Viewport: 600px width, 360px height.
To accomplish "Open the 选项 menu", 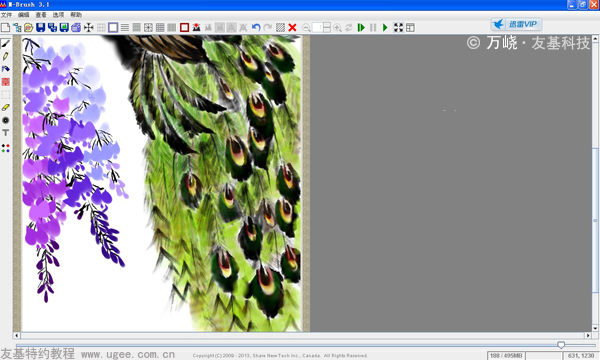I will [x=58, y=15].
